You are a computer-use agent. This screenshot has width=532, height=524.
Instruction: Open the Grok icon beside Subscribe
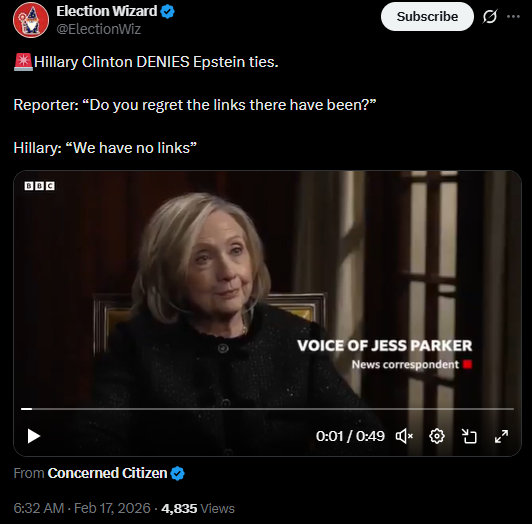pos(490,16)
